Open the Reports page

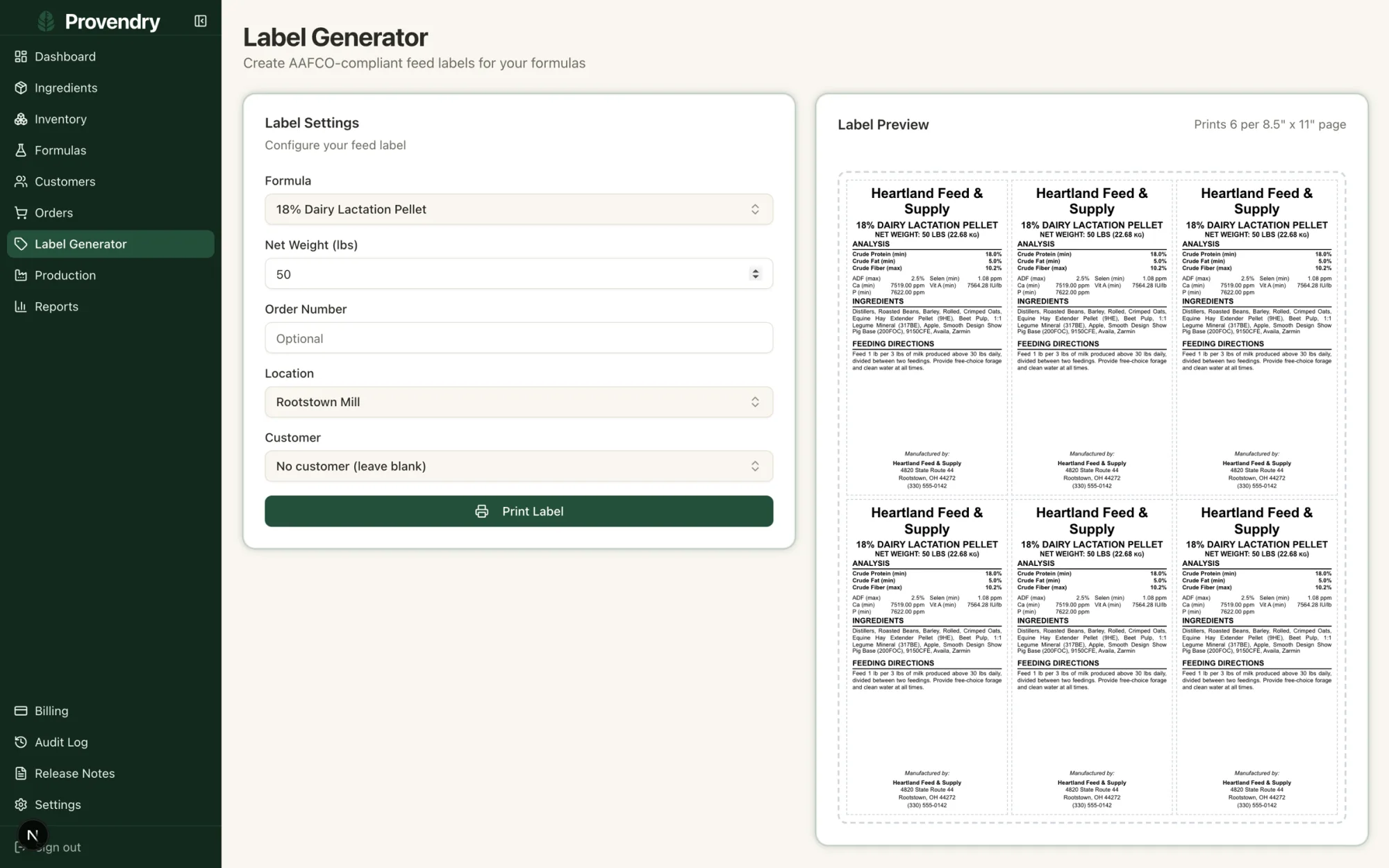(x=110, y=306)
